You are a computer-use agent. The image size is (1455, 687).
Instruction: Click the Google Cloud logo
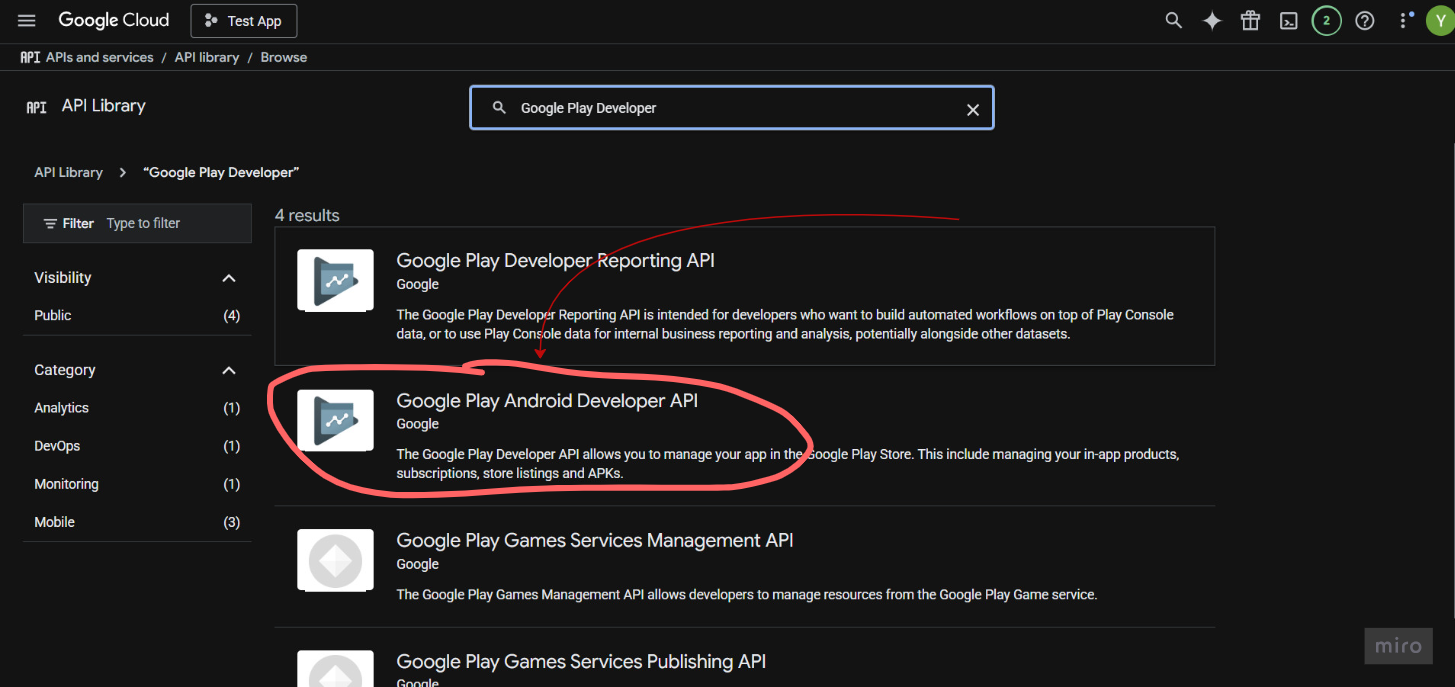[114, 20]
